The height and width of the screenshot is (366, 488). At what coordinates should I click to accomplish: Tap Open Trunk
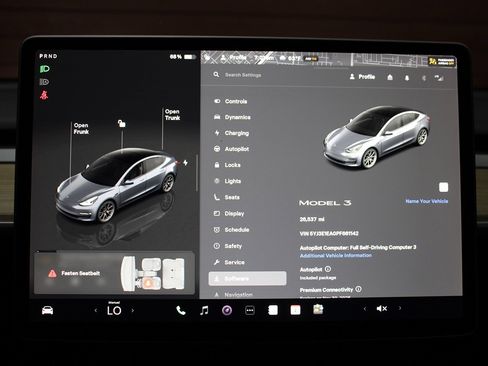pyautogui.click(x=172, y=115)
